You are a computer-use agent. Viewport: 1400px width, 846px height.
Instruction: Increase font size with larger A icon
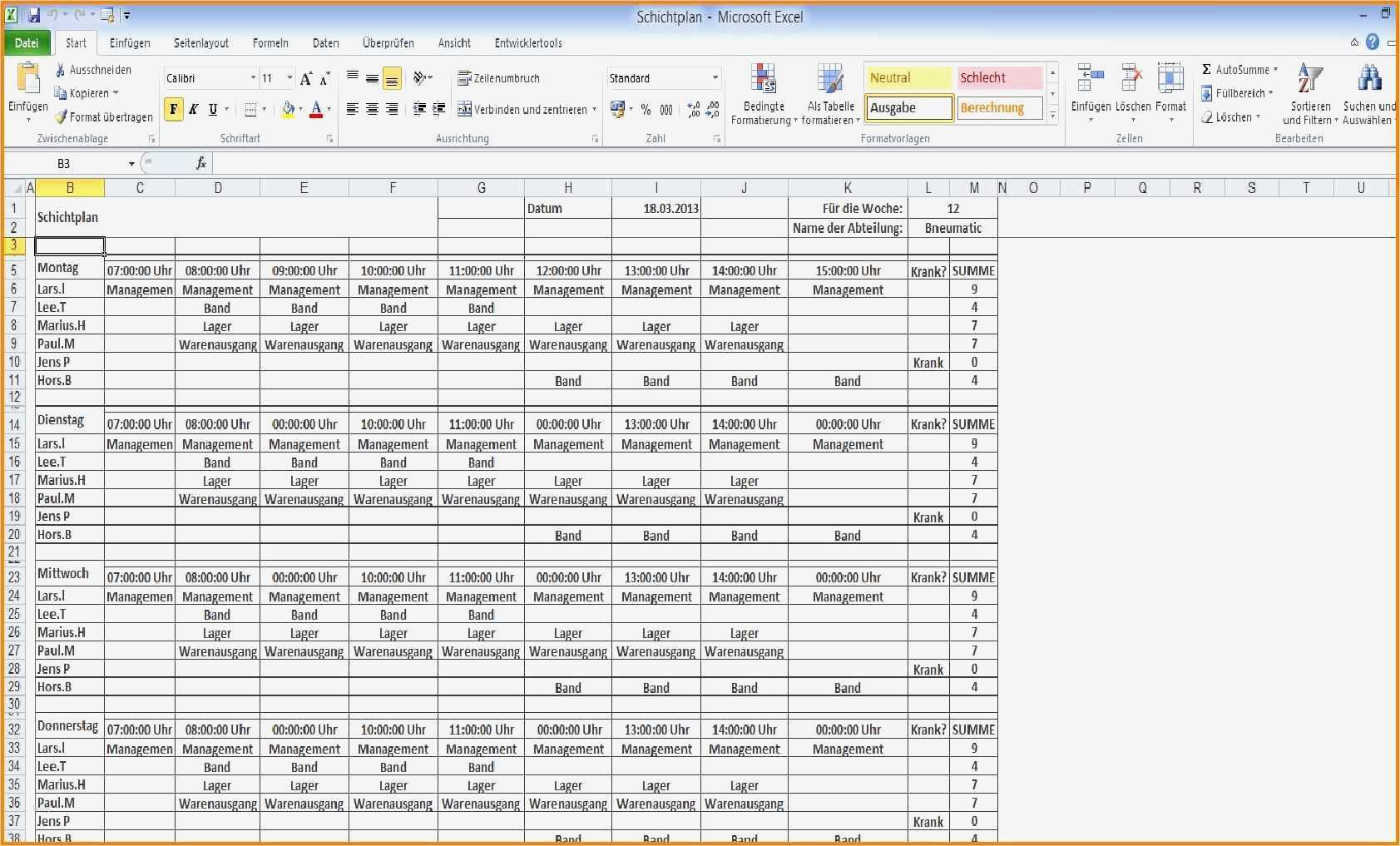coord(306,78)
